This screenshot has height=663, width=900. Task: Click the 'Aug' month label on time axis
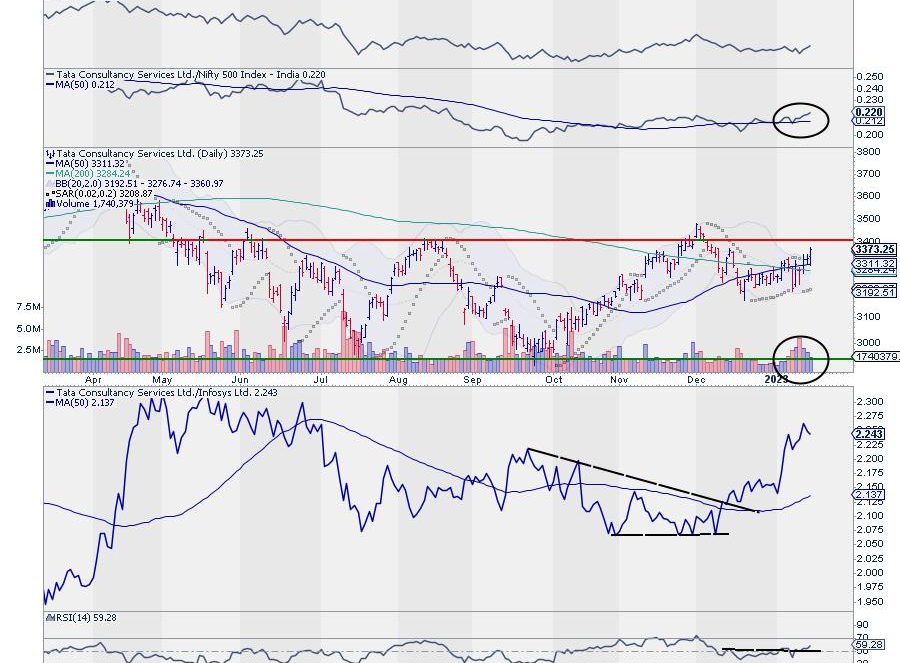(398, 379)
